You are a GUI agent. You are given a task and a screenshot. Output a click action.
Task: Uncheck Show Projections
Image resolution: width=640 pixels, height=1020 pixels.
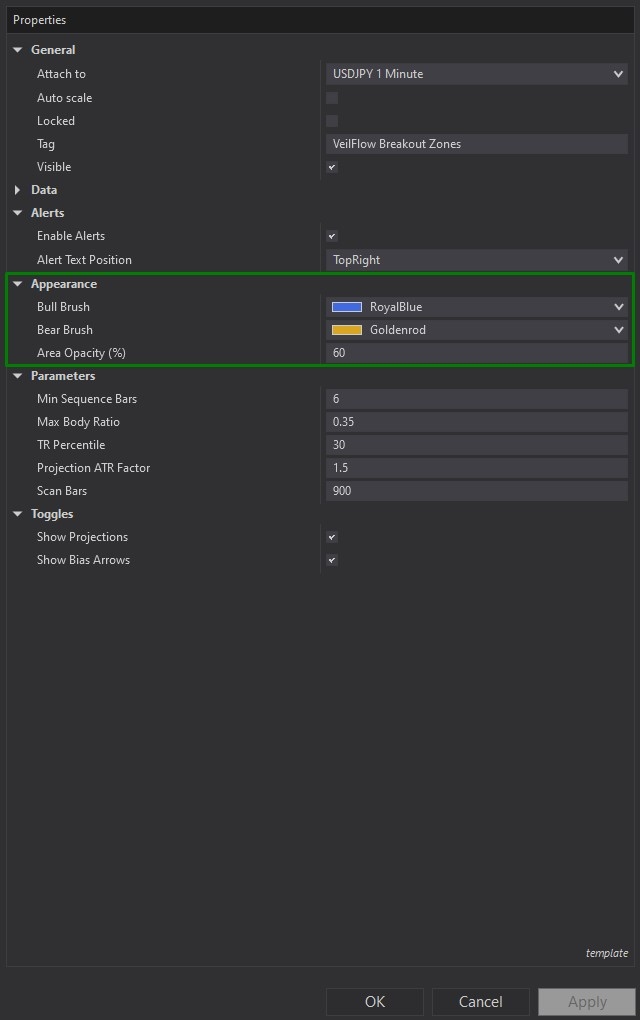(331, 537)
